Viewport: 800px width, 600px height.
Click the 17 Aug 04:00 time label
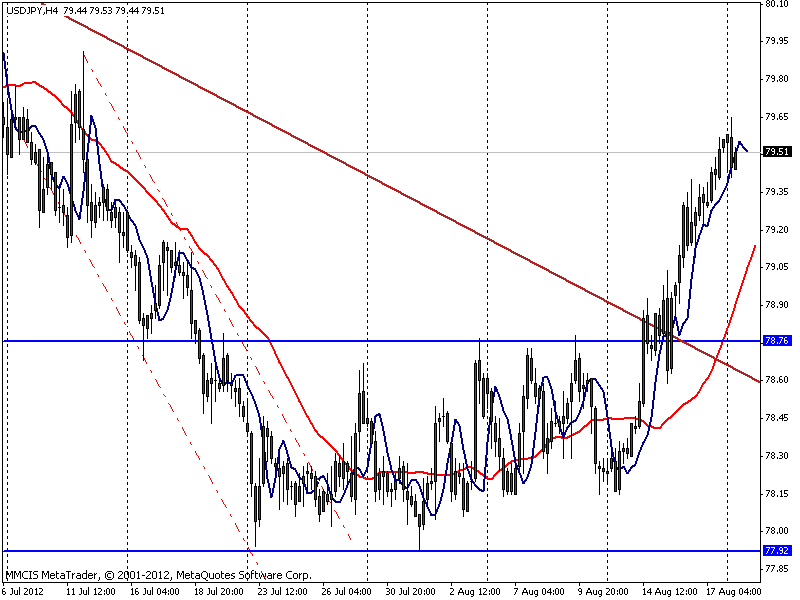click(734, 592)
